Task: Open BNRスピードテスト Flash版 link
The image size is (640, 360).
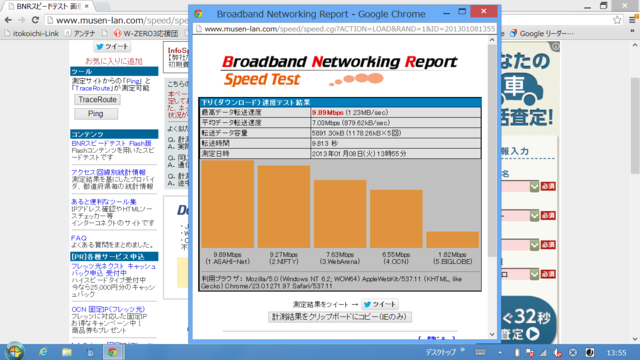Action: [111, 143]
